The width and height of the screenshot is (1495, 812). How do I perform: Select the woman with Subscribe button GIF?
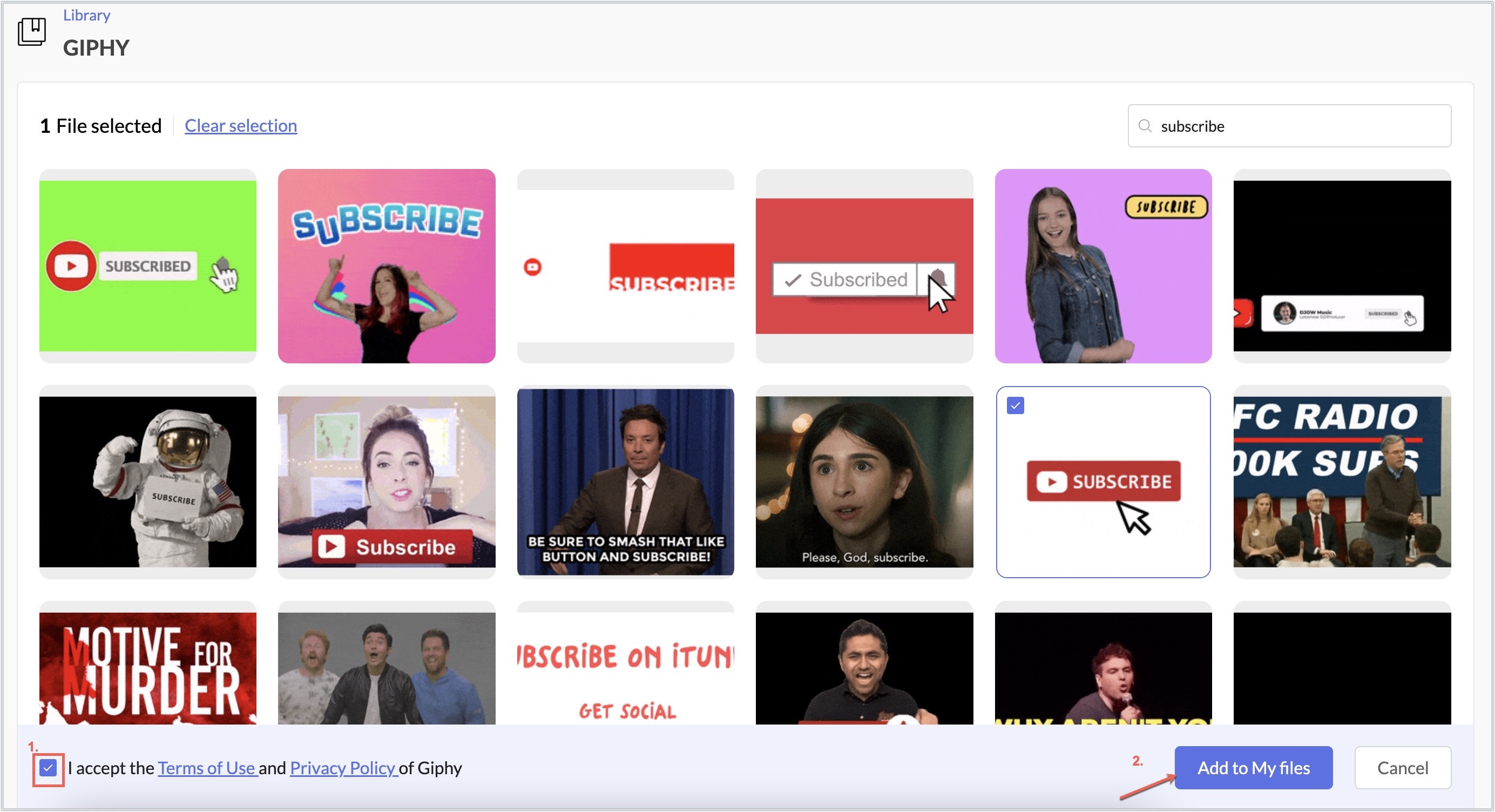tap(387, 482)
